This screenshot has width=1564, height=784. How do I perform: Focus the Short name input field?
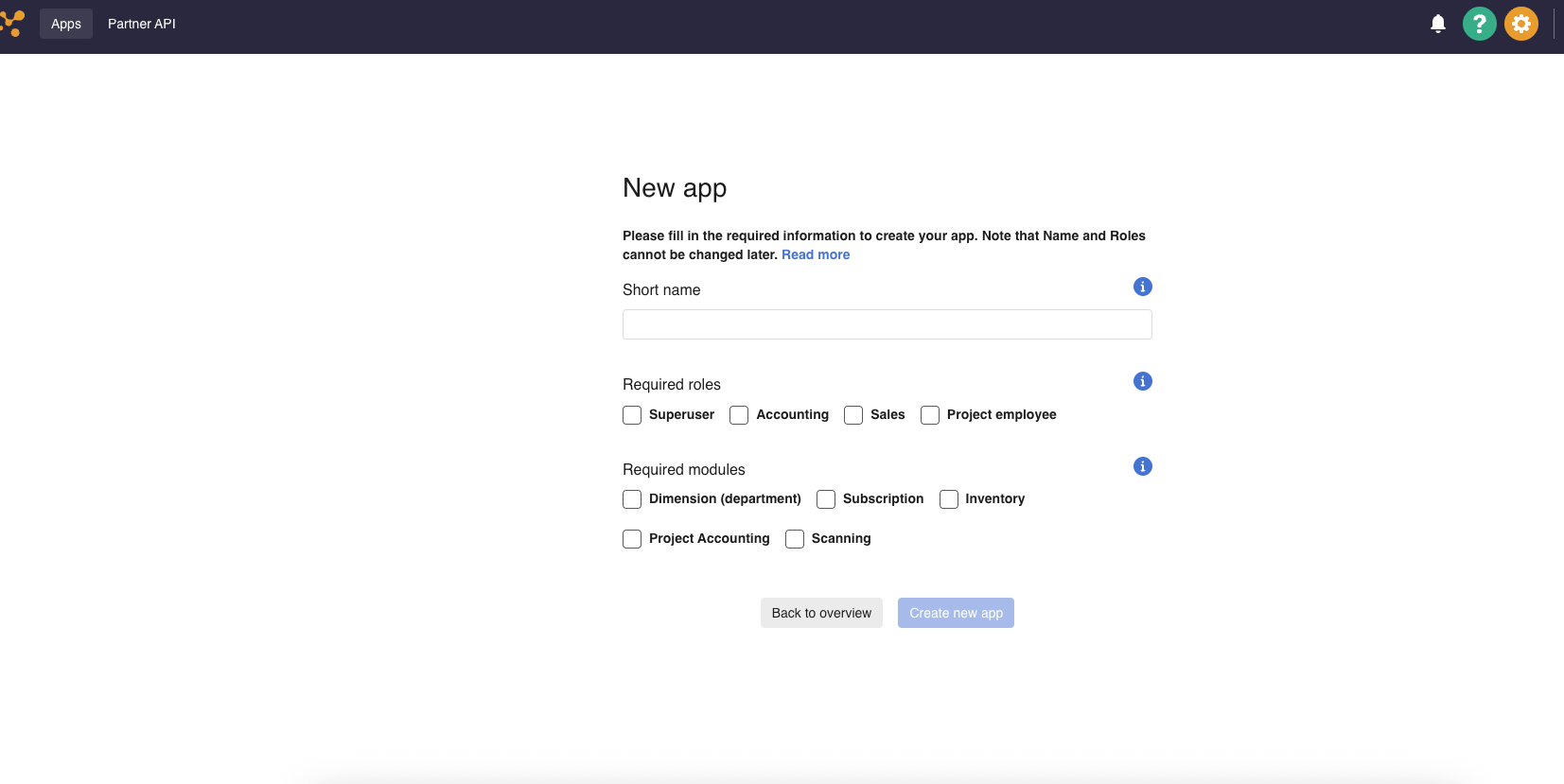point(887,324)
